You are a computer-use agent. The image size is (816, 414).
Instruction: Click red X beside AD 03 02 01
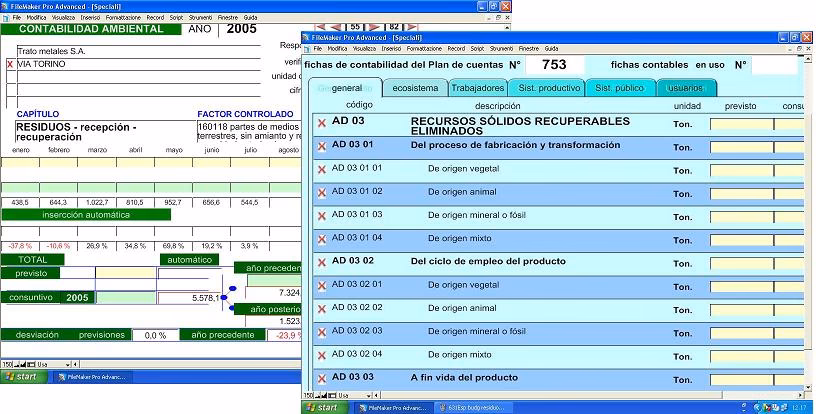point(322,286)
